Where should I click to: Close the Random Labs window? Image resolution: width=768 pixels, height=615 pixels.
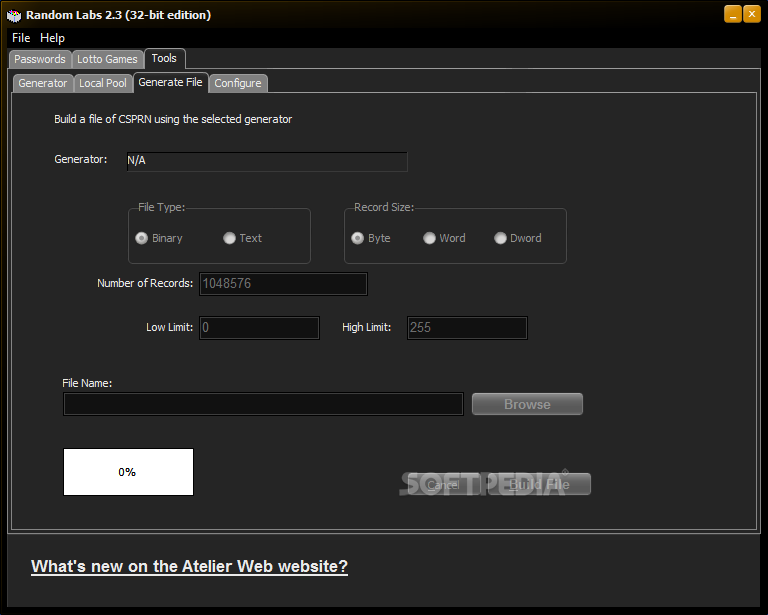[752, 14]
